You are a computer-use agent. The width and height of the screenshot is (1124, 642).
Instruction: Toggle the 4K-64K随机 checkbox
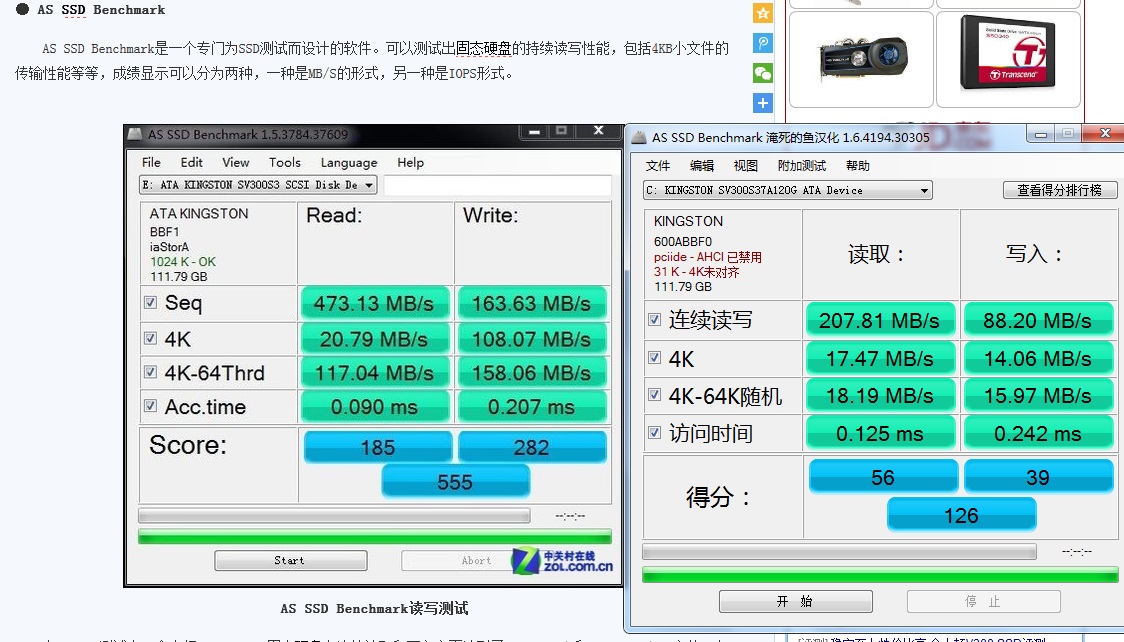click(x=654, y=395)
